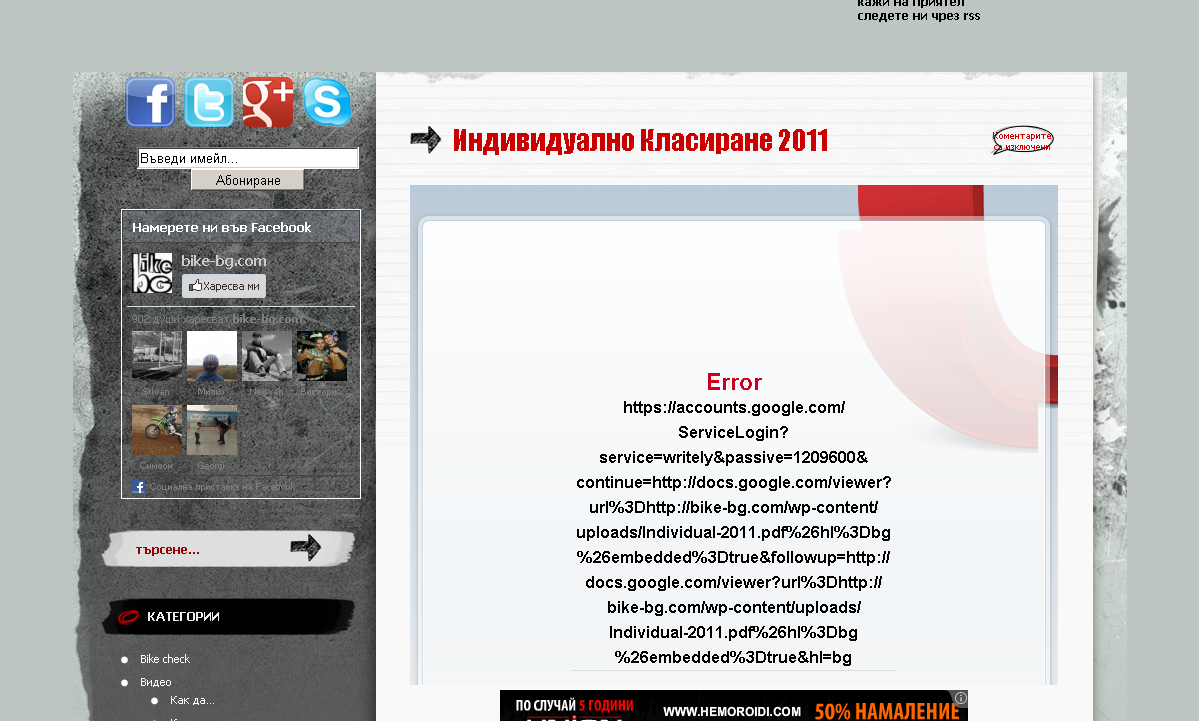Open the Видео category
Screen dimensions: 1199x721
156,682
